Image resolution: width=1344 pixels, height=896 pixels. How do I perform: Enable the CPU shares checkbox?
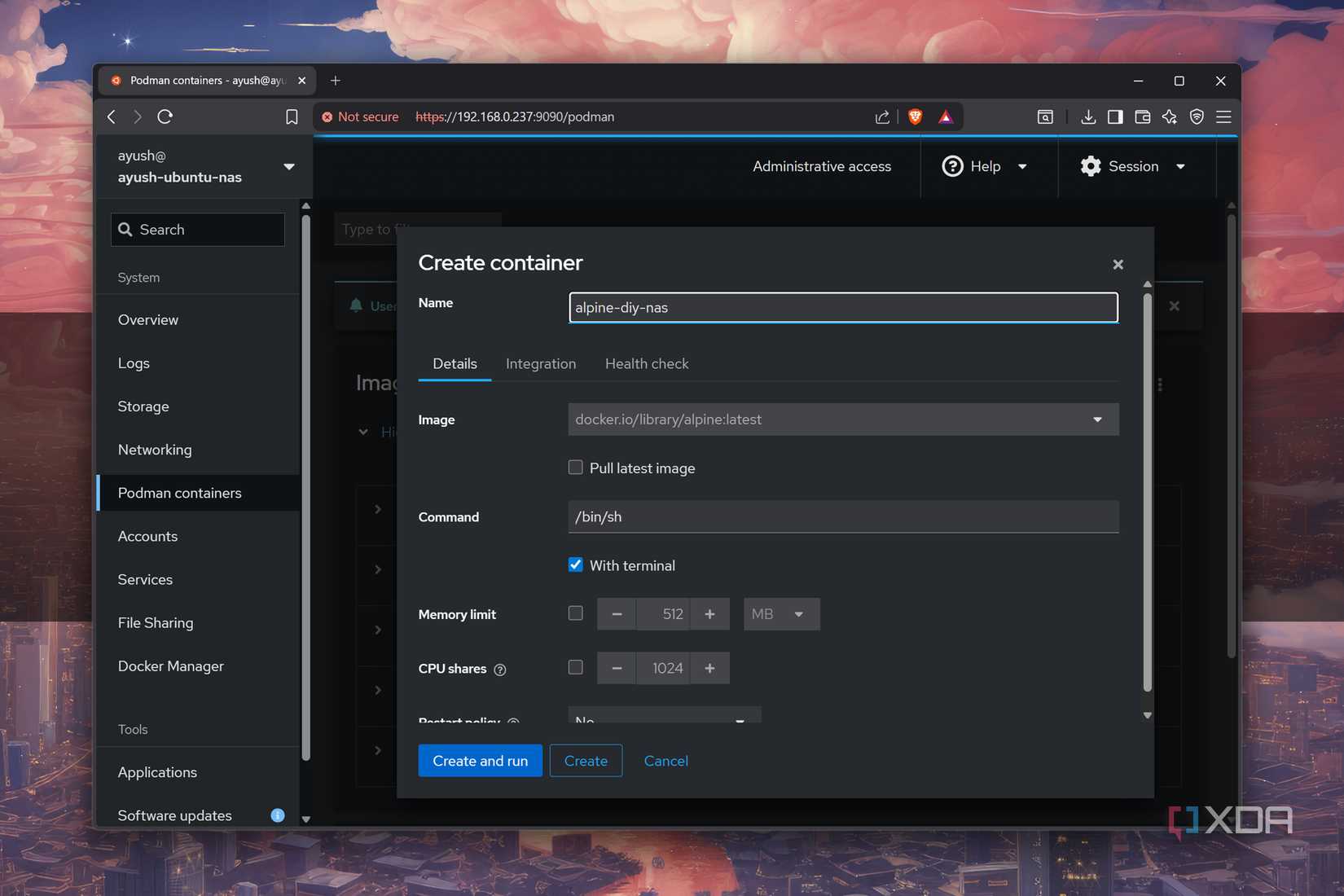(576, 667)
